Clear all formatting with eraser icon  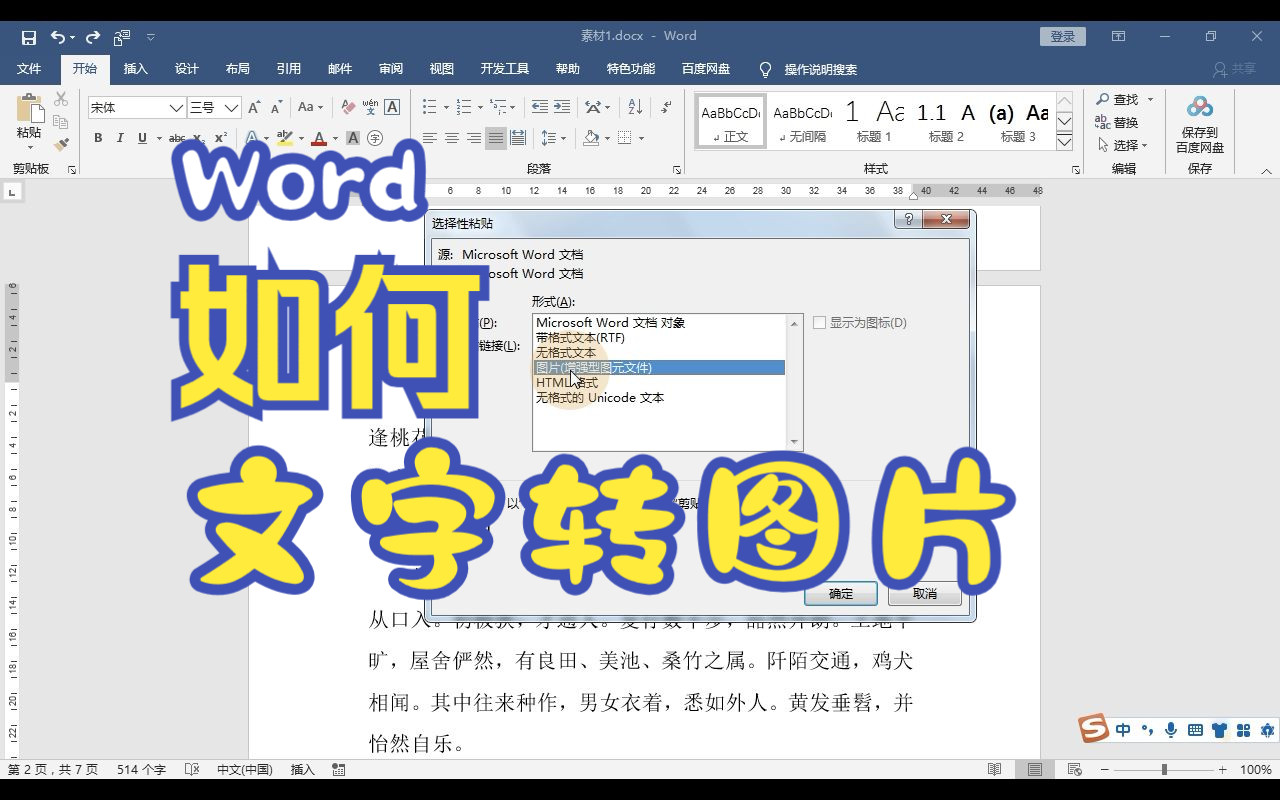pos(348,107)
